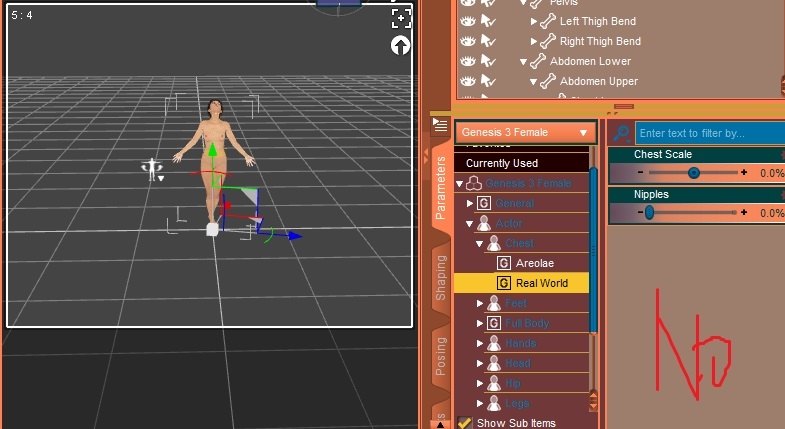This screenshot has width=785, height=429.
Task: Toggle selectable arrow for Right Thigh Bend
Action: [x=487, y=41]
